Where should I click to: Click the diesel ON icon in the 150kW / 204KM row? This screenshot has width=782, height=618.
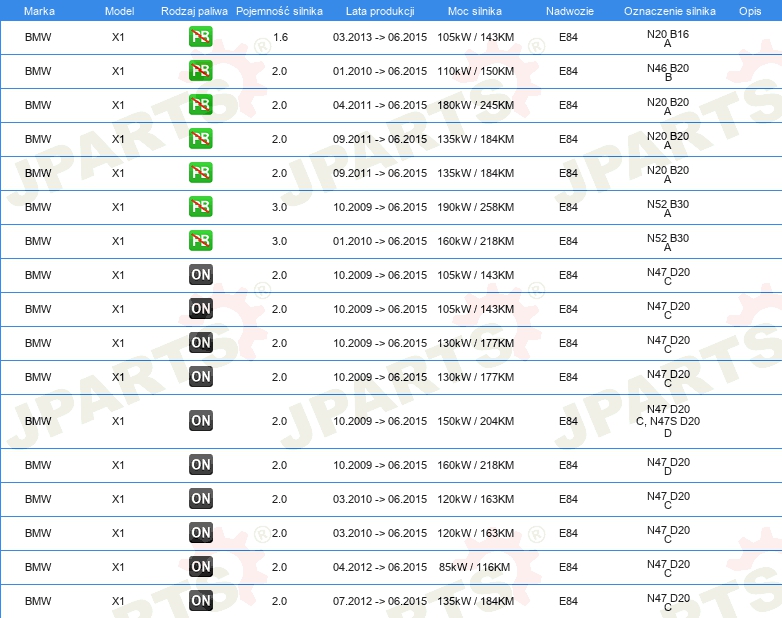coord(200,420)
